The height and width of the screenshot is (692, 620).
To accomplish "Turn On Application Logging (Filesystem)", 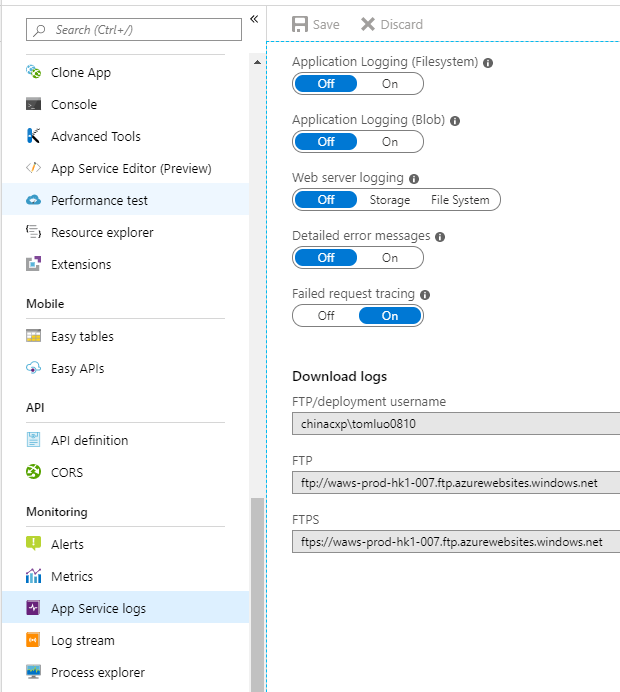I will click(x=390, y=84).
